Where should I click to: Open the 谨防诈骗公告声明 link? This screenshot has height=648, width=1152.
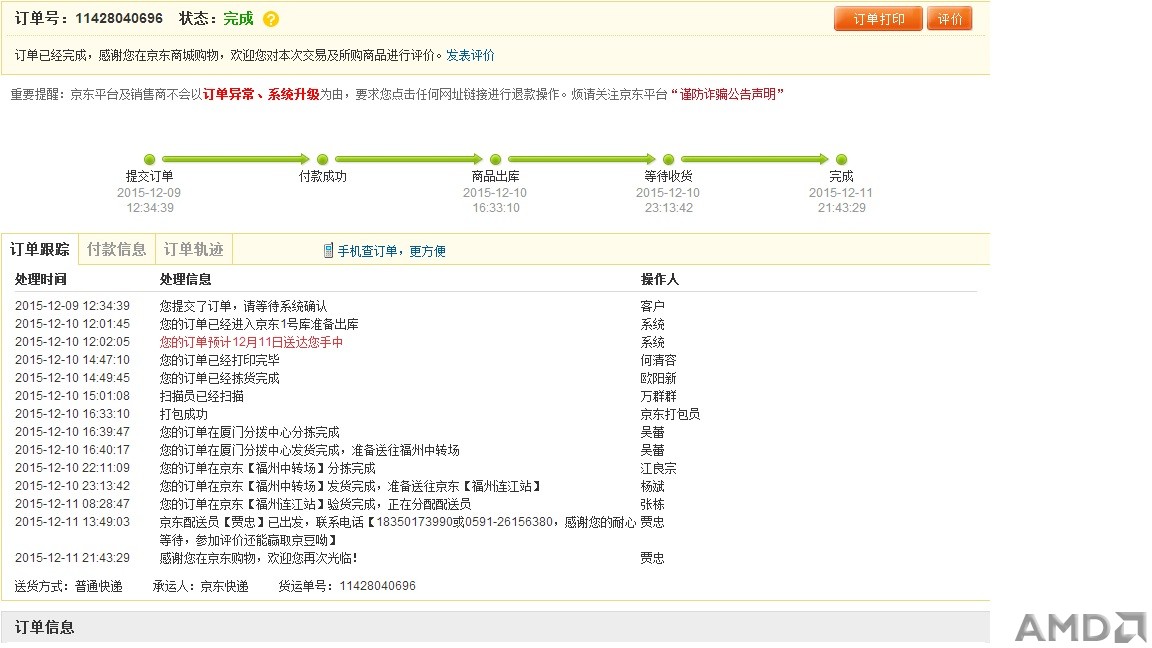click(x=727, y=94)
